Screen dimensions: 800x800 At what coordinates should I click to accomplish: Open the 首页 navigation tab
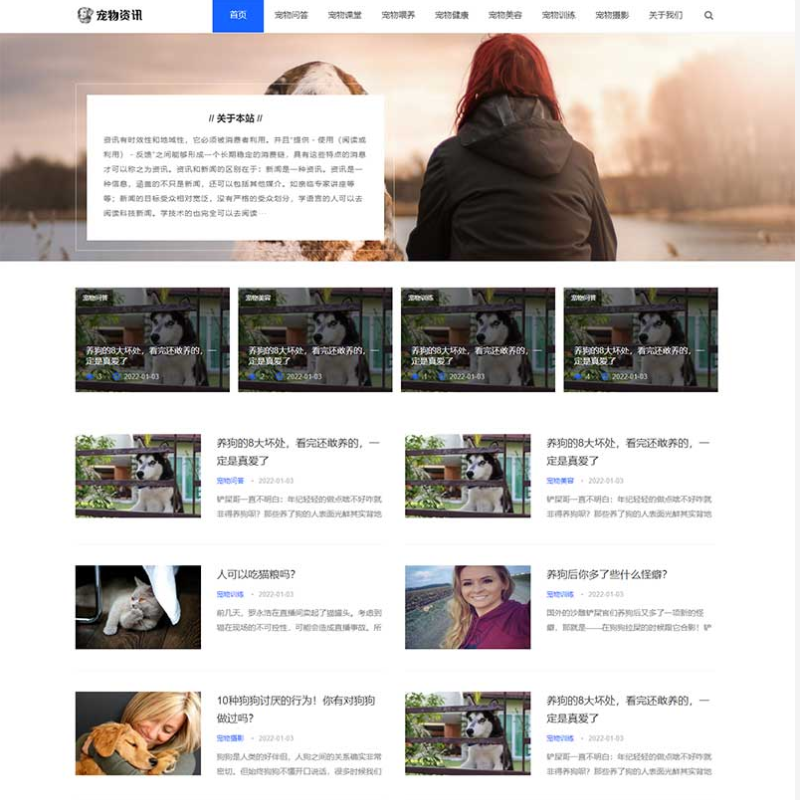pos(238,16)
